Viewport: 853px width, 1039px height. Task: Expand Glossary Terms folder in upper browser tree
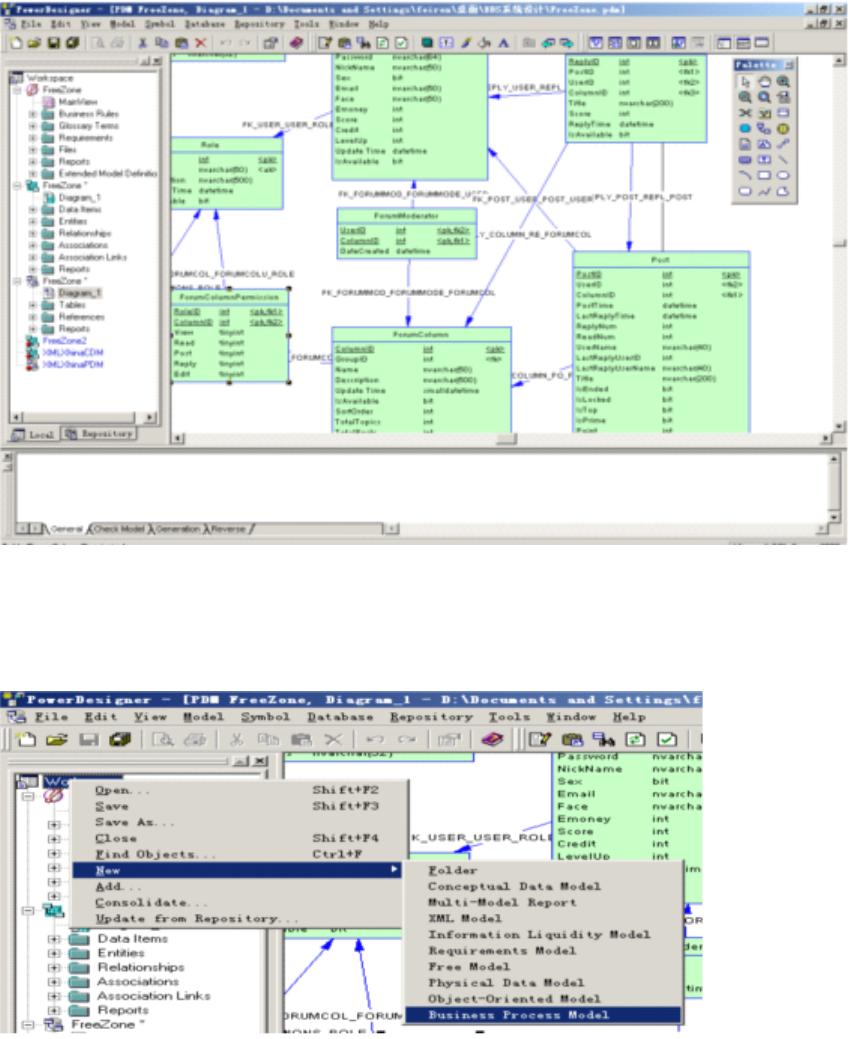coord(32,126)
